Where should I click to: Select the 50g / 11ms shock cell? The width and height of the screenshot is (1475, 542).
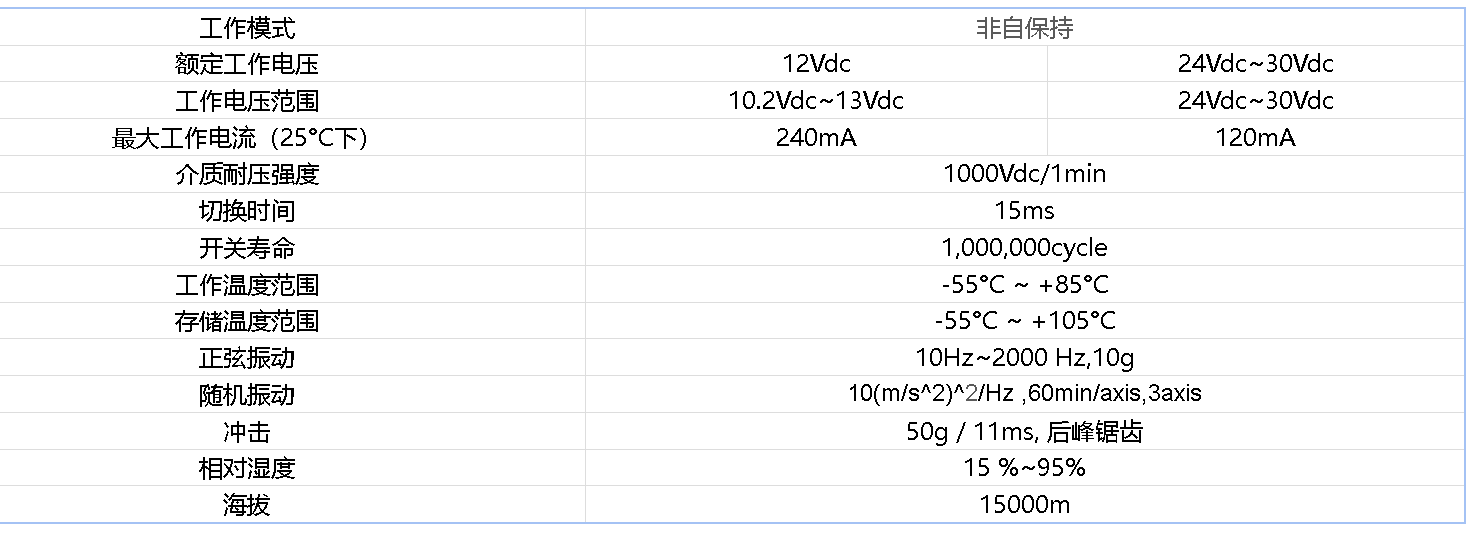[x=1025, y=431]
